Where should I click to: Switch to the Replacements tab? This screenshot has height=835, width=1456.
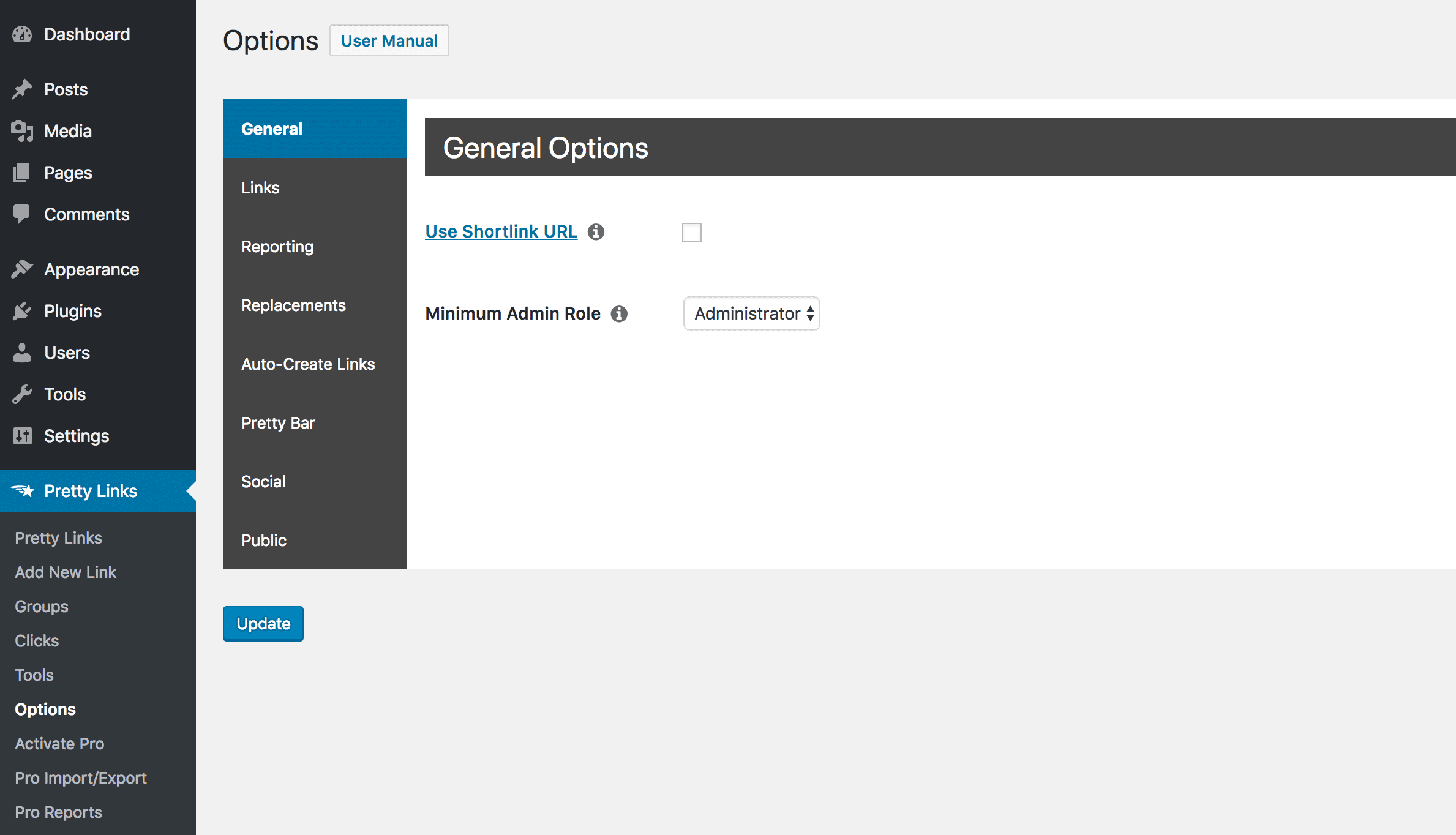[294, 305]
